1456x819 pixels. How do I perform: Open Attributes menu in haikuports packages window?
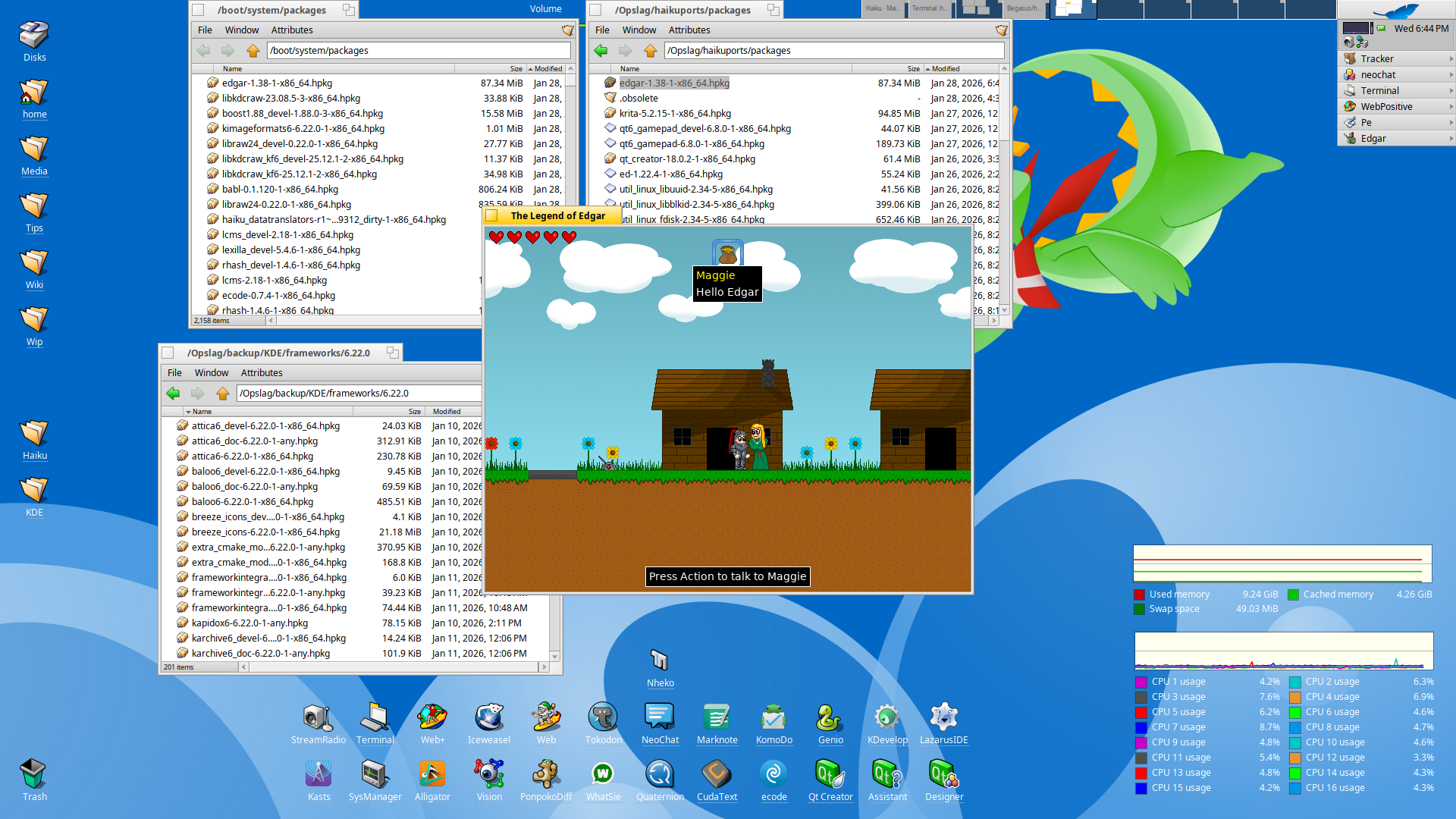[x=689, y=30]
